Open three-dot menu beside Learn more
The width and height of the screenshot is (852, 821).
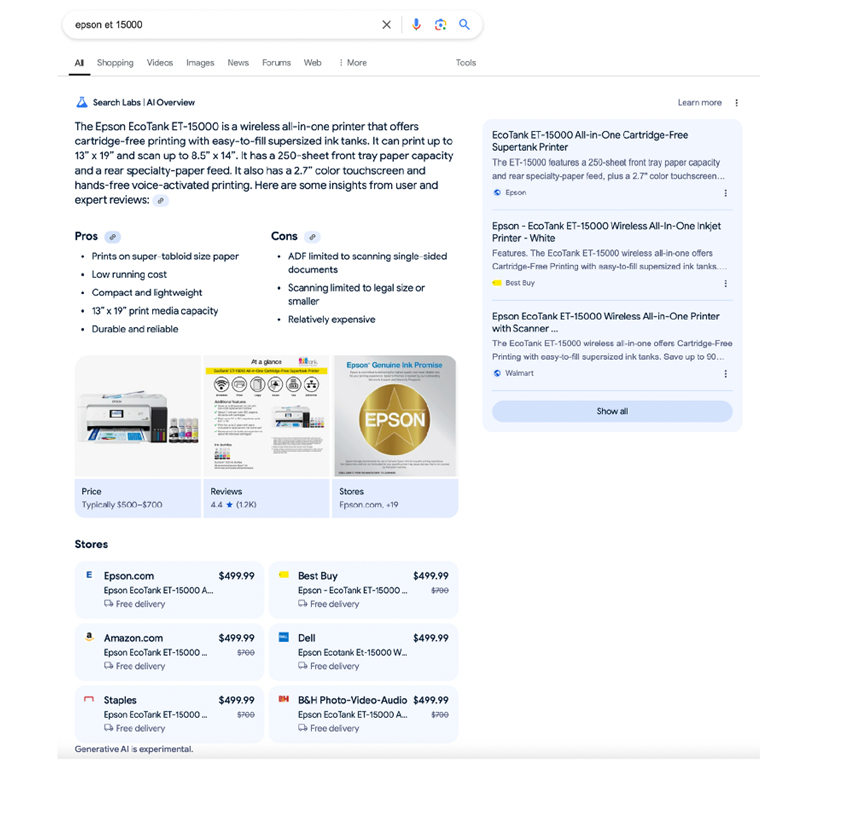tap(737, 103)
